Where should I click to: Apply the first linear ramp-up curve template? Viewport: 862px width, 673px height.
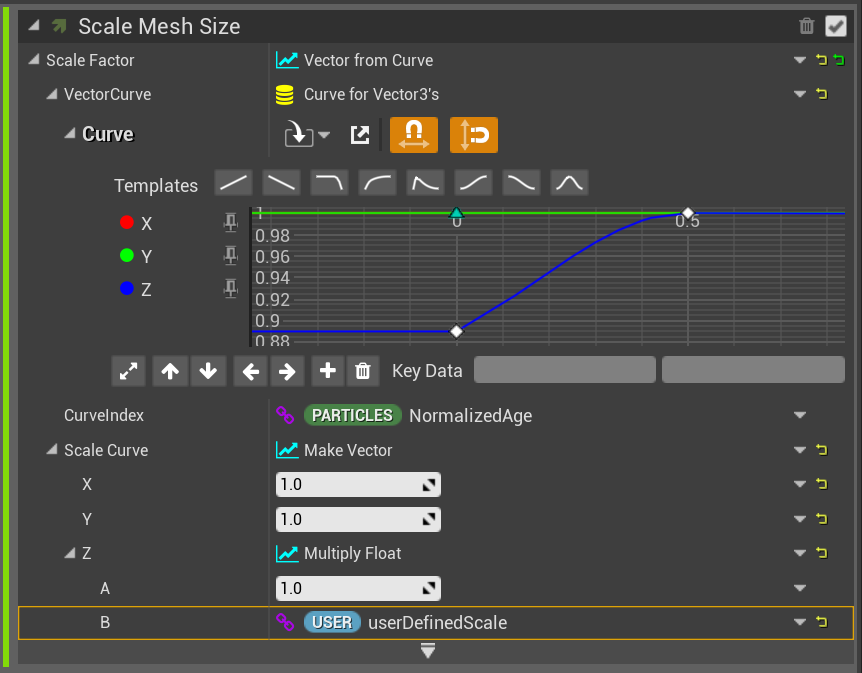pos(234,183)
